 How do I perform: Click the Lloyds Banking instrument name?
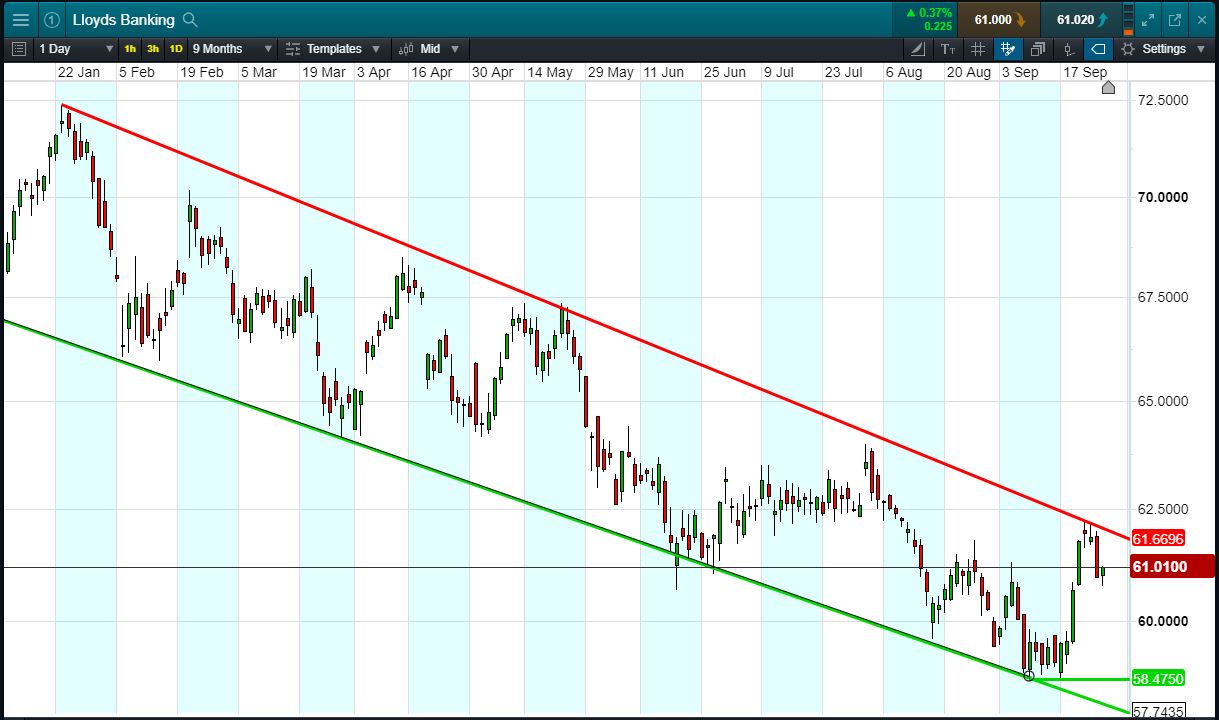(124, 19)
